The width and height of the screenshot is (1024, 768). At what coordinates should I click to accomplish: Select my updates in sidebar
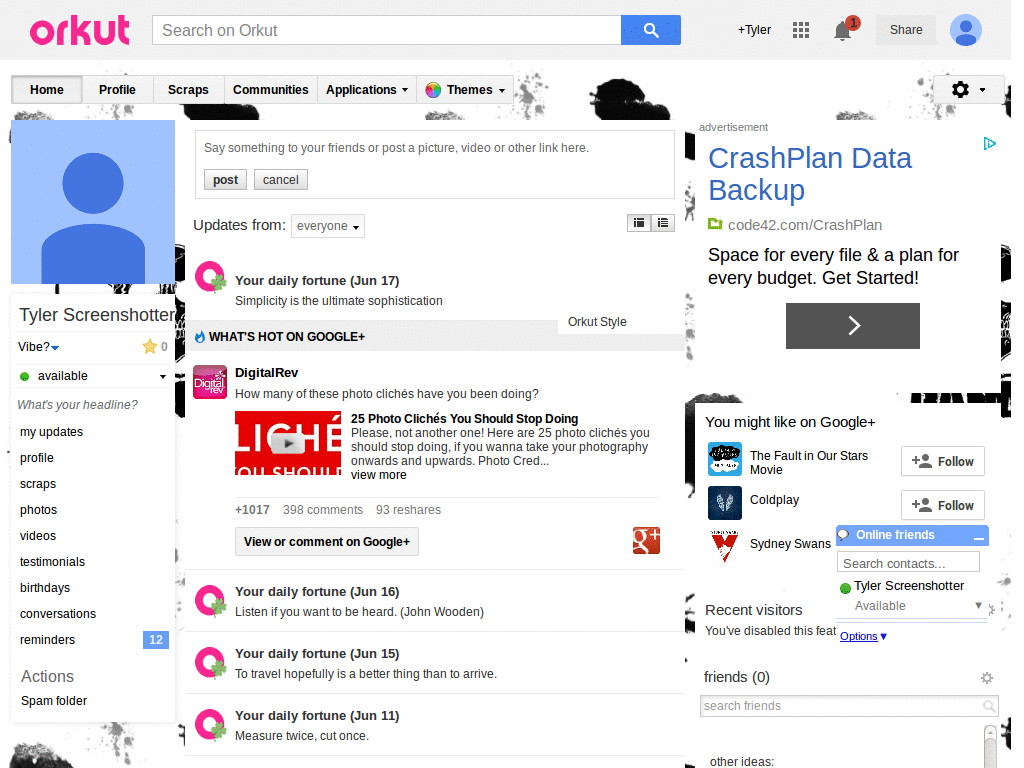tap(52, 432)
